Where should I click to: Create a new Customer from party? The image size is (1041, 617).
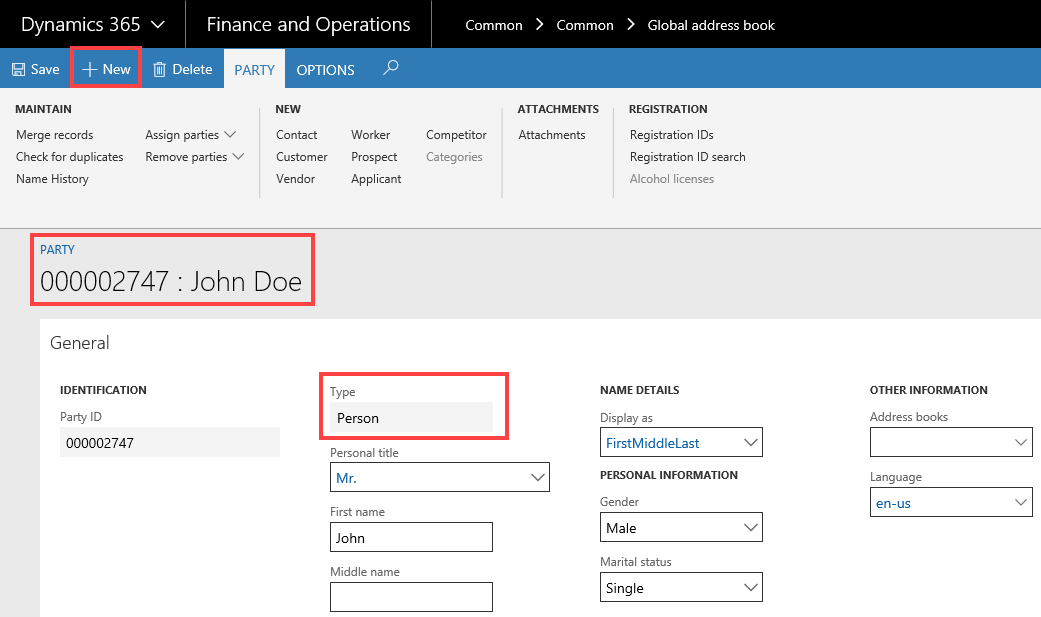click(301, 157)
